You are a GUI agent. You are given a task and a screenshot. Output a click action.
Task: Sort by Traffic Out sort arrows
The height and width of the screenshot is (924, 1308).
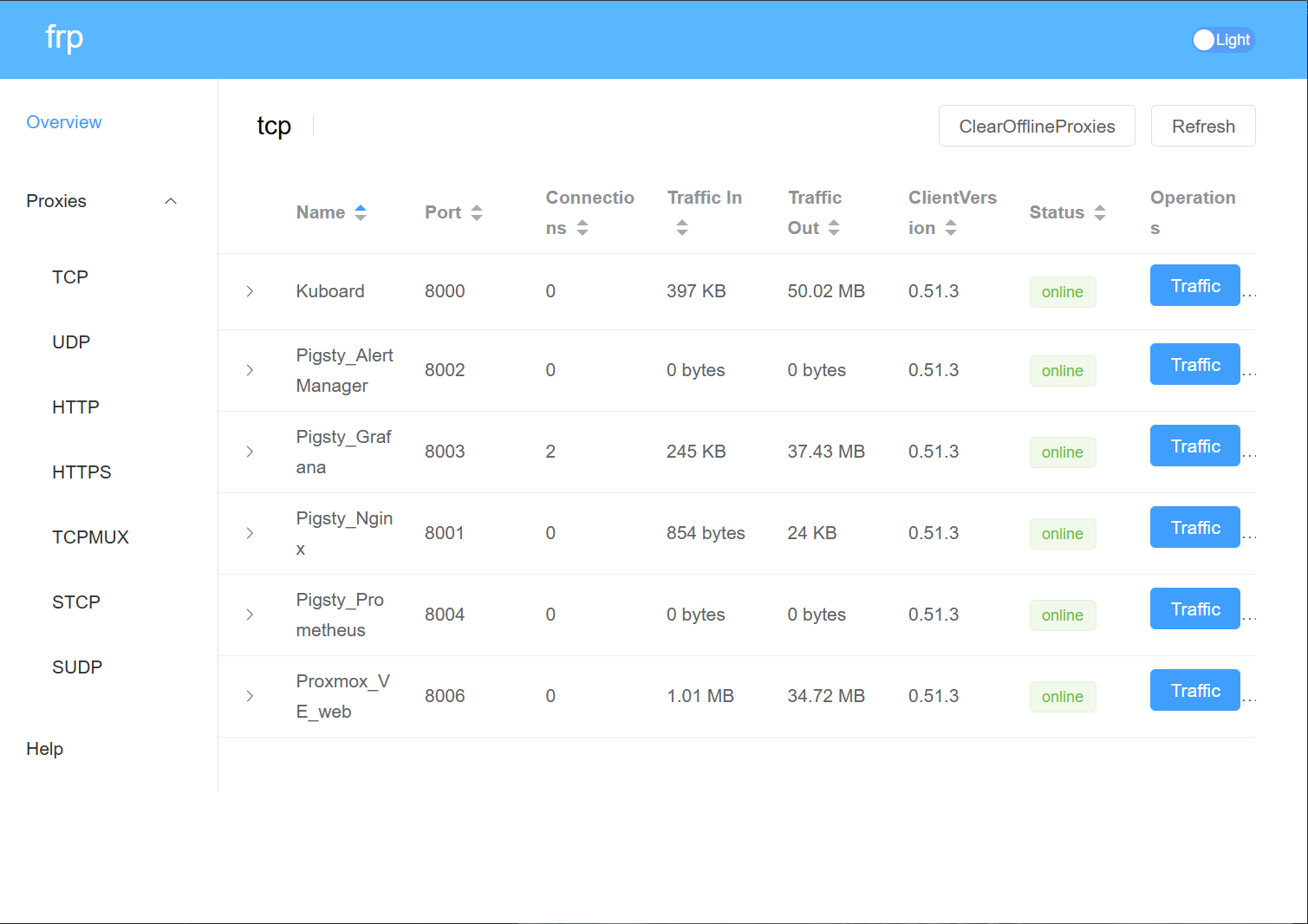point(834,228)
